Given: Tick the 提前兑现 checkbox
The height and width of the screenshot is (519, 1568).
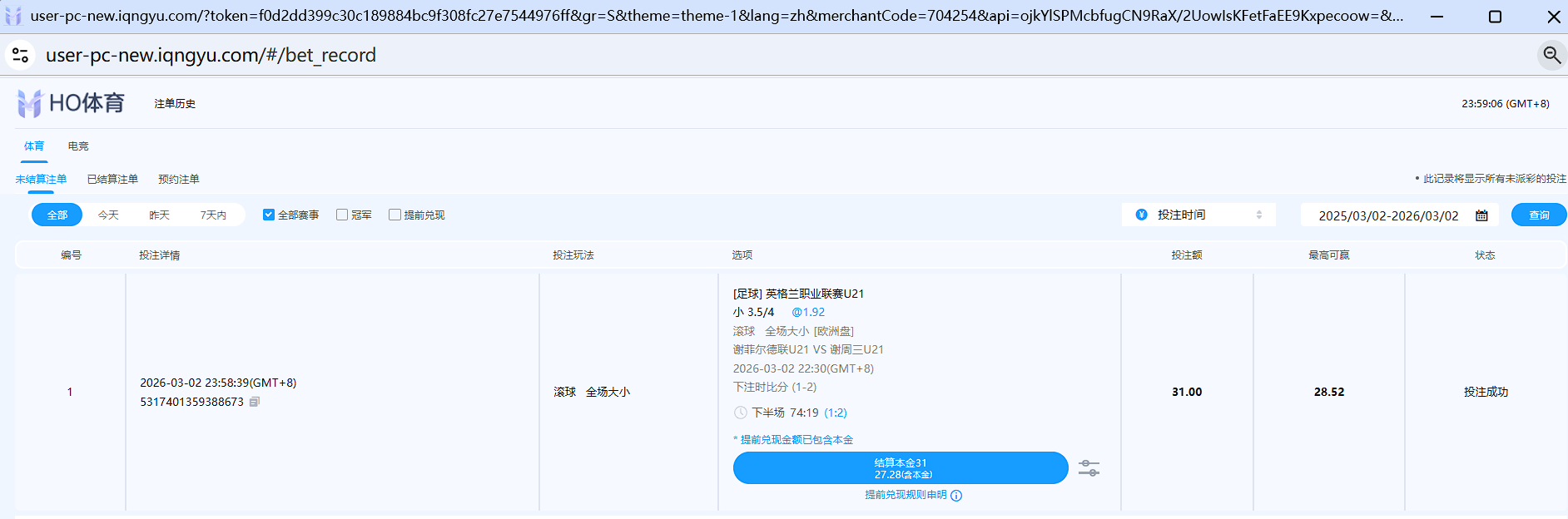Looking at the screenshot, I should tap(395, 215).
